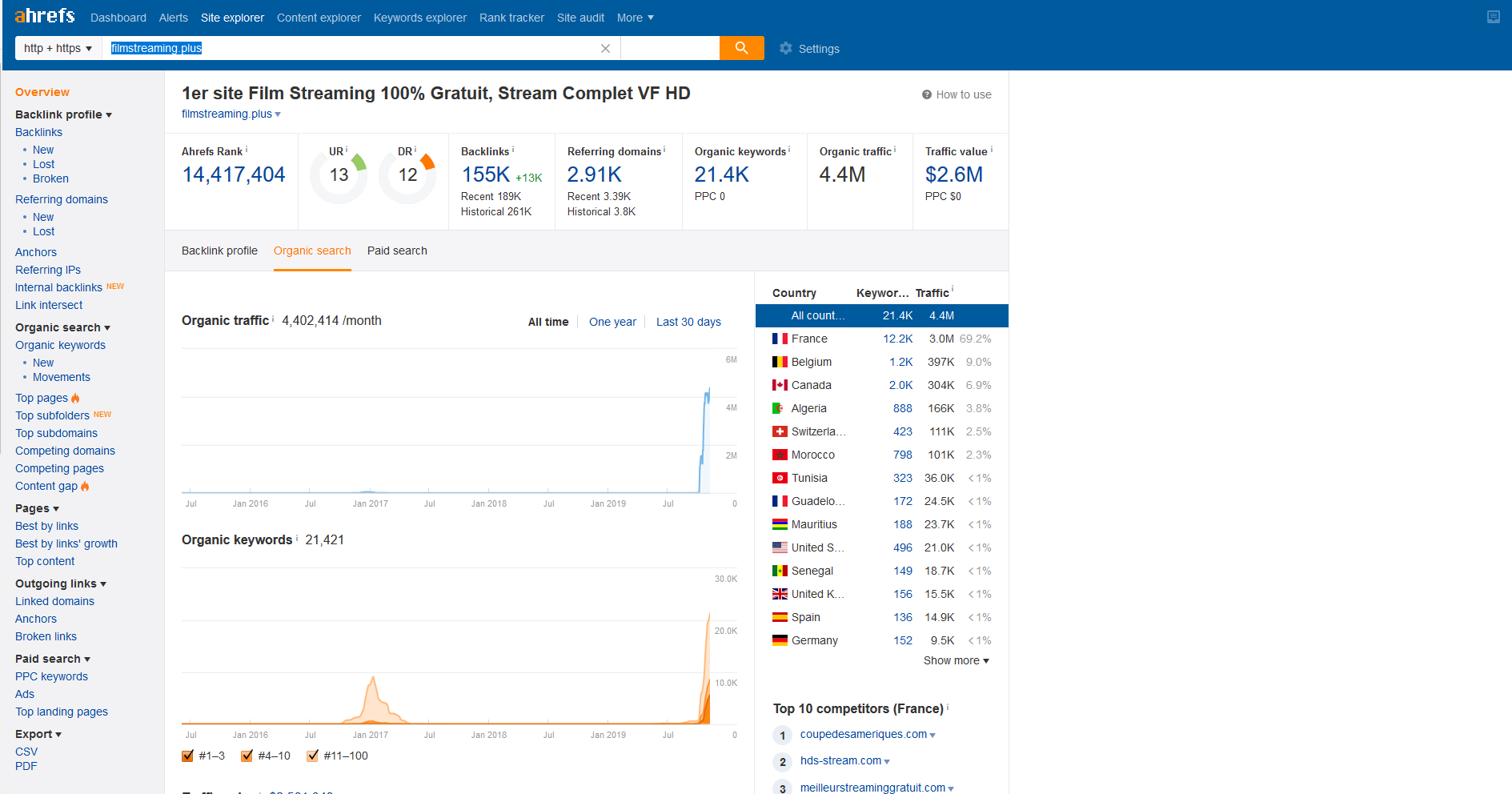Open the Broken links sidebar link

[46, 636]
